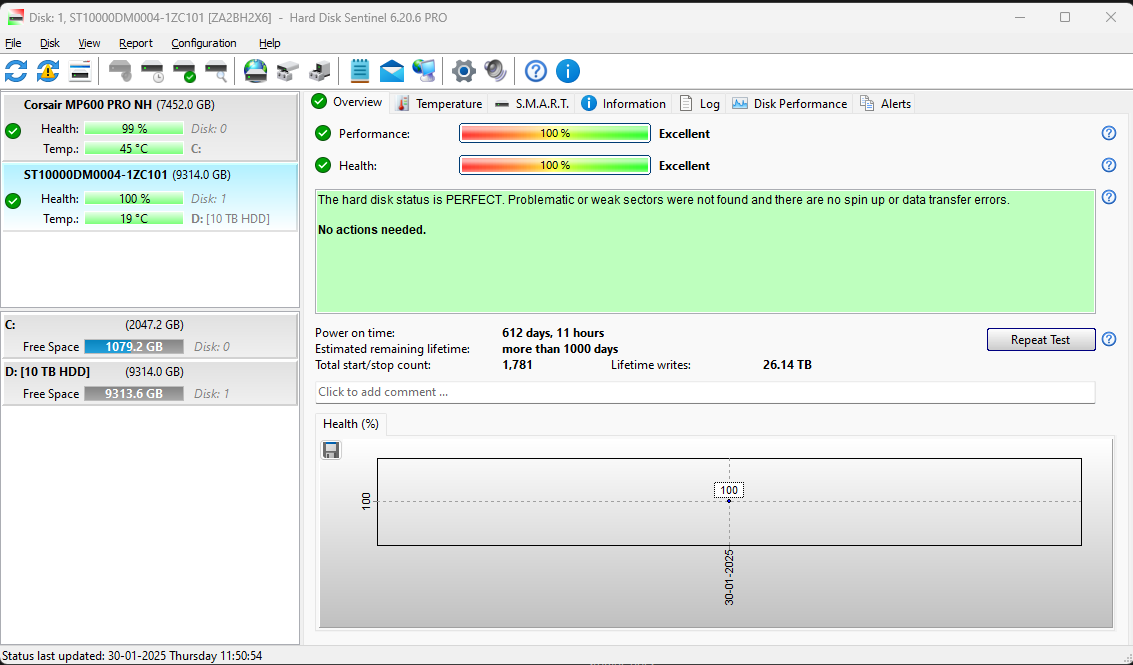Click the help icon beside Performance bar

1108,134
